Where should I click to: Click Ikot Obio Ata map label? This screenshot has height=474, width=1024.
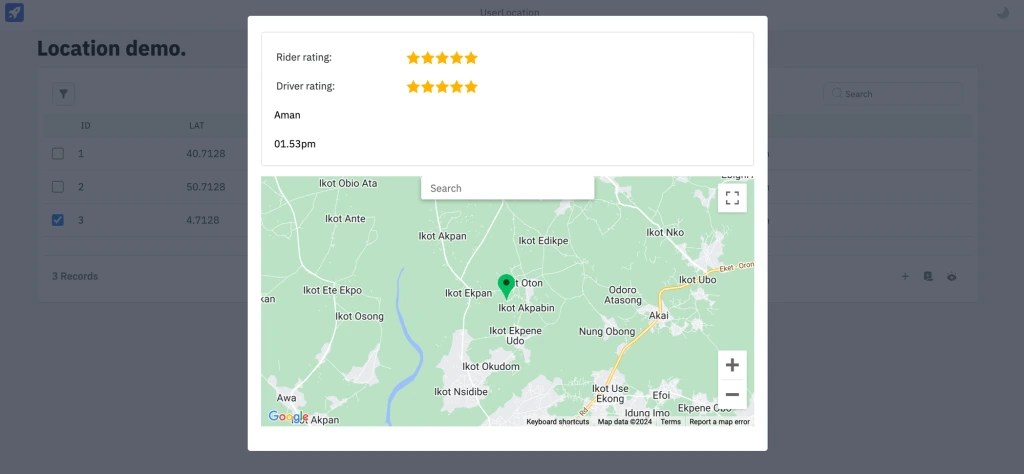(x=348, y=183)
